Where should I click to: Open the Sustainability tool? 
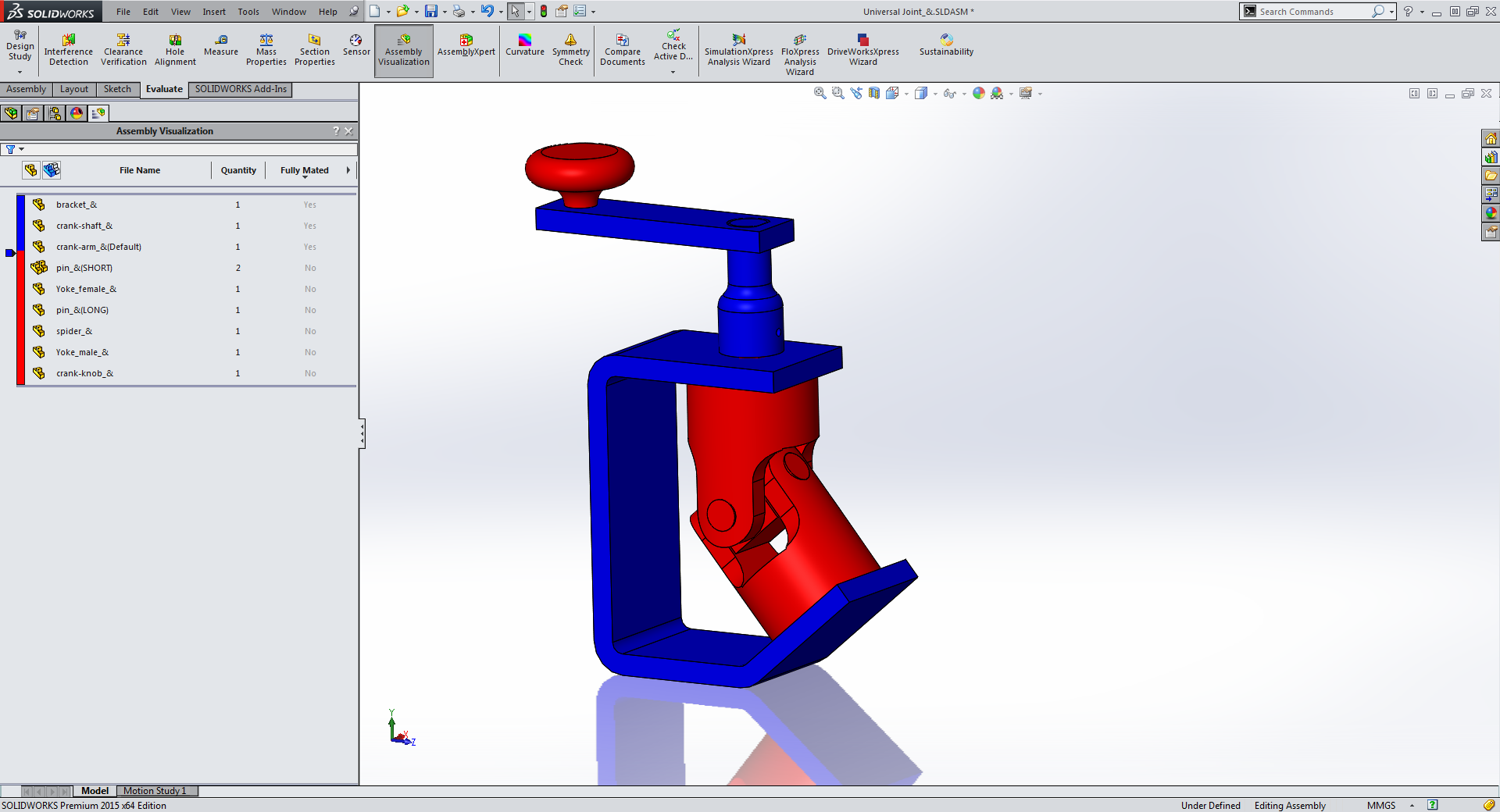(x=946, y=45)
